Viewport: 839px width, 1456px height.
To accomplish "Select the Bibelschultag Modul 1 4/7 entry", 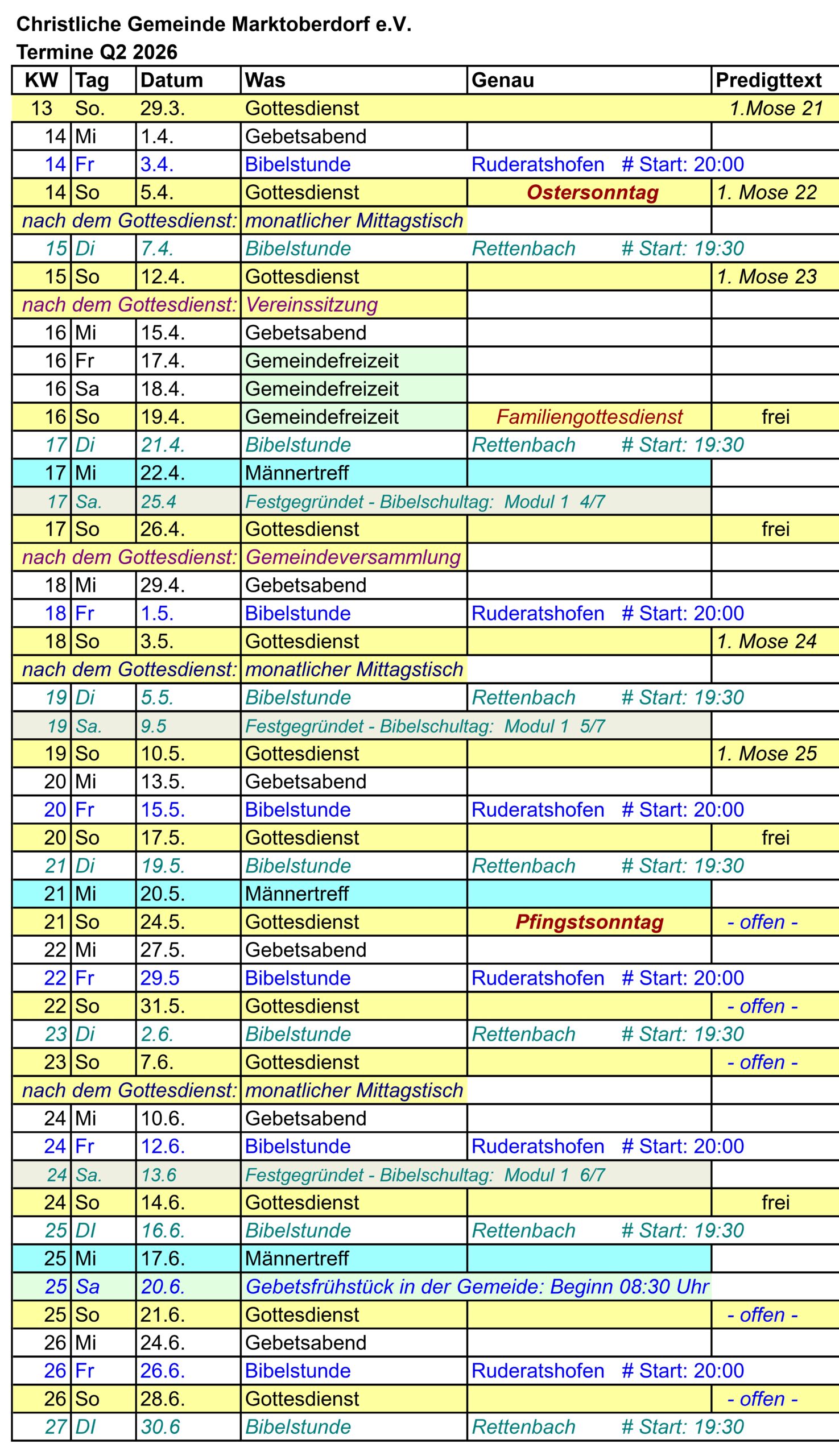I will [425, 502].
